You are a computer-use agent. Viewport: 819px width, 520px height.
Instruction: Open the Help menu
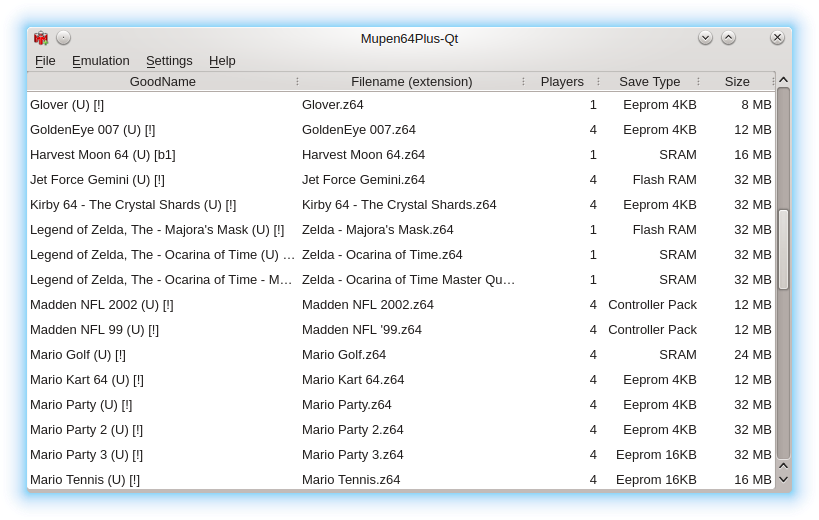222,61
